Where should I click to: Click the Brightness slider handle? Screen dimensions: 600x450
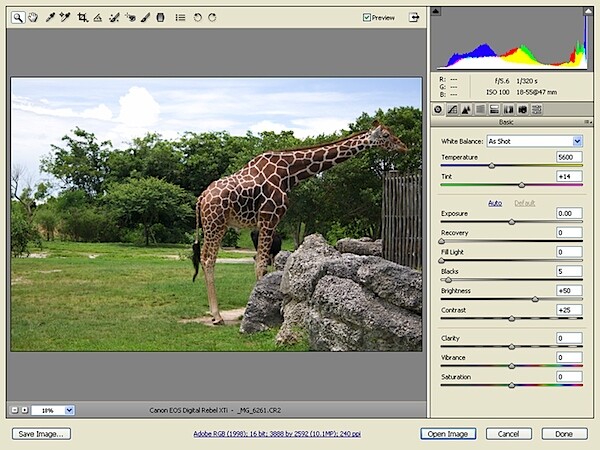click(535, 299)
